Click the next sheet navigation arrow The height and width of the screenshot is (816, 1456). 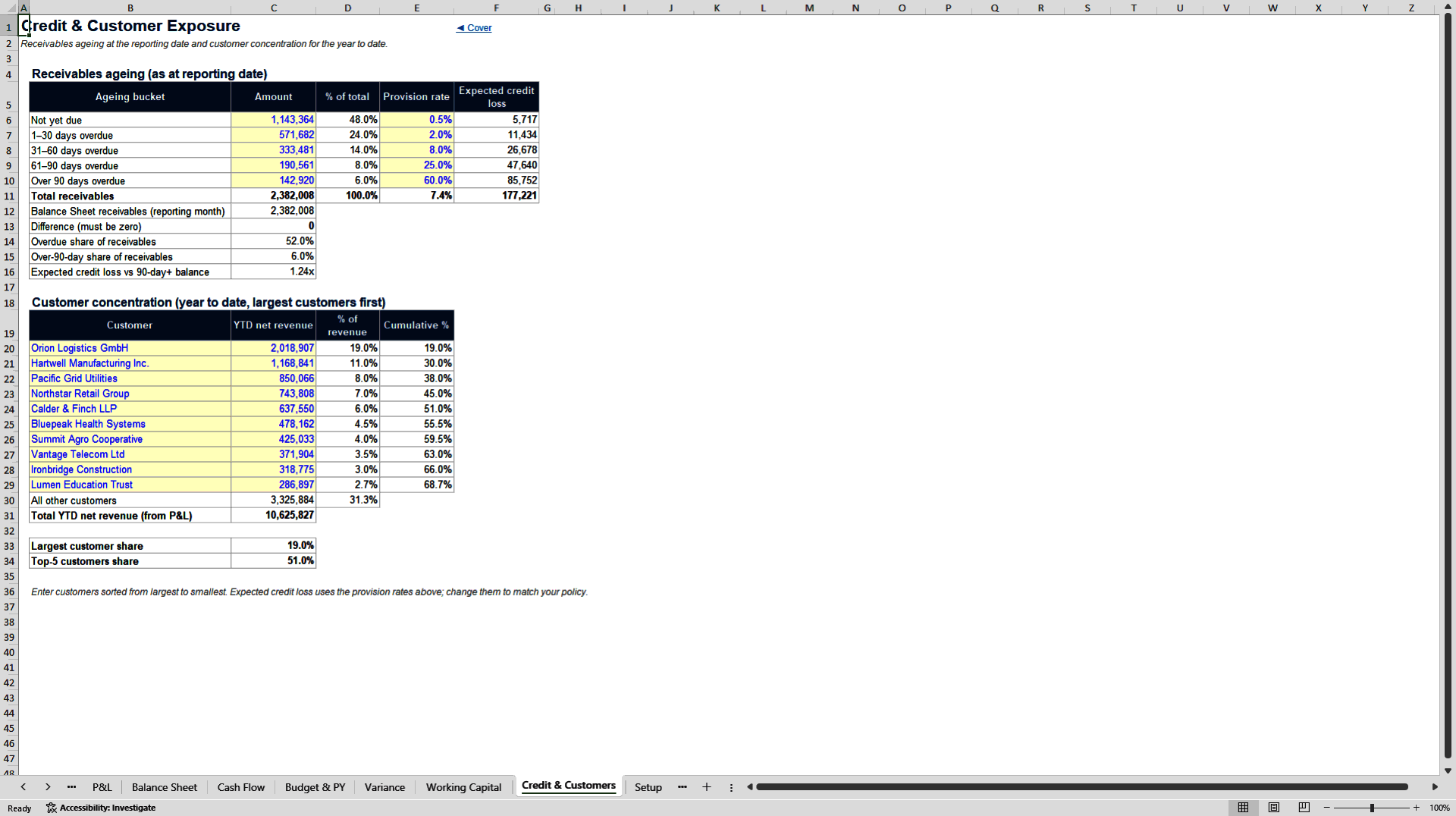tap(48, 787)
